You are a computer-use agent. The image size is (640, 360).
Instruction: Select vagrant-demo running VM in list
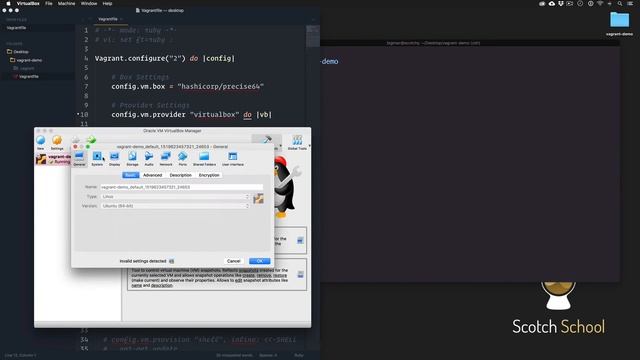[53, 159]
